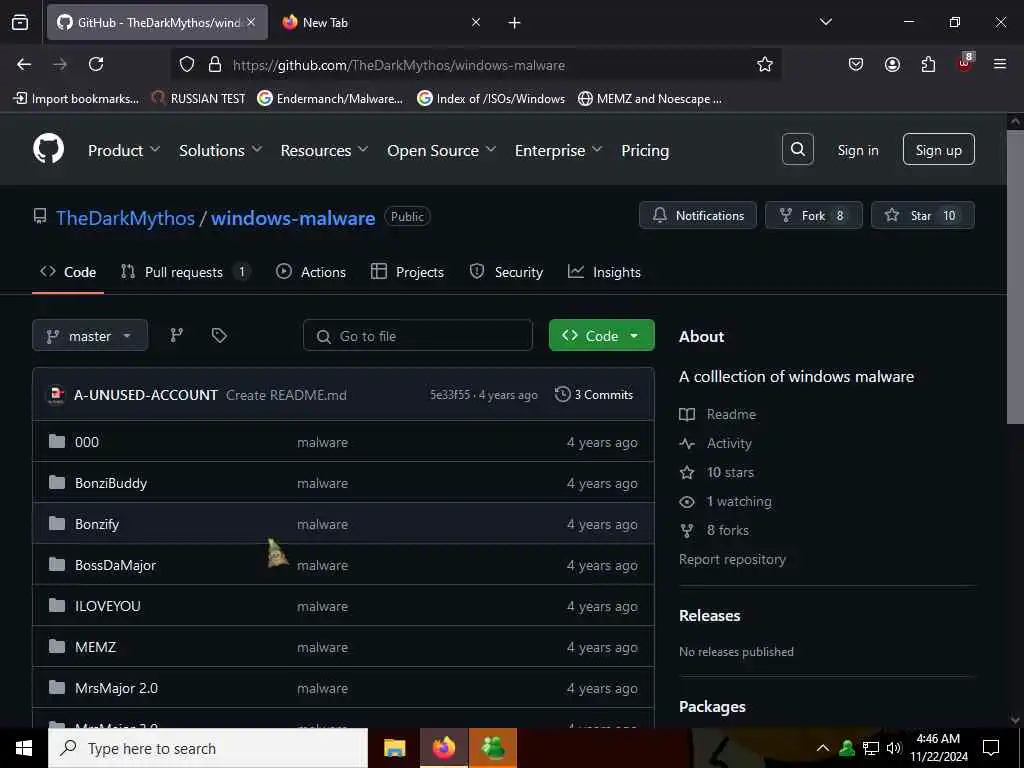1024x768 pixels.
Task: Click the A-UNUSED-ACCOUNT avatar
Action: coord(56,394)
